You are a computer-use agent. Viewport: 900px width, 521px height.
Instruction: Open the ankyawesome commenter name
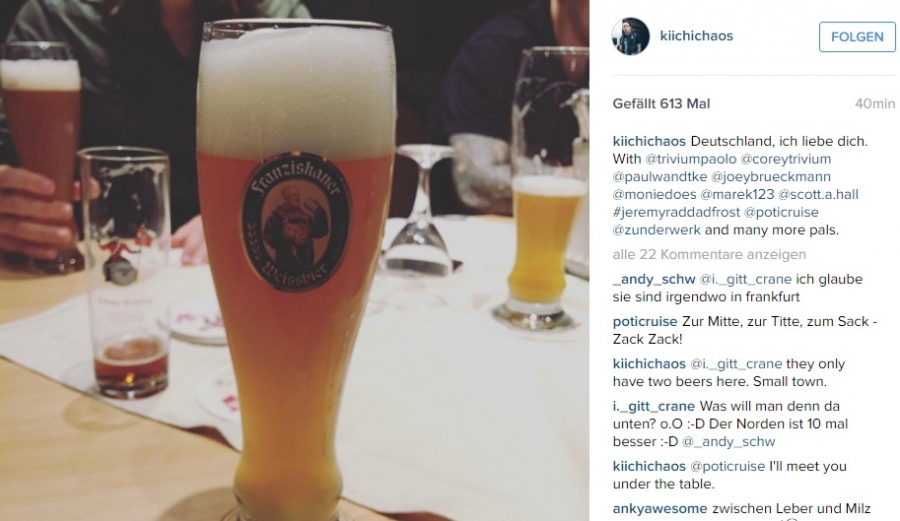(660, 508)
